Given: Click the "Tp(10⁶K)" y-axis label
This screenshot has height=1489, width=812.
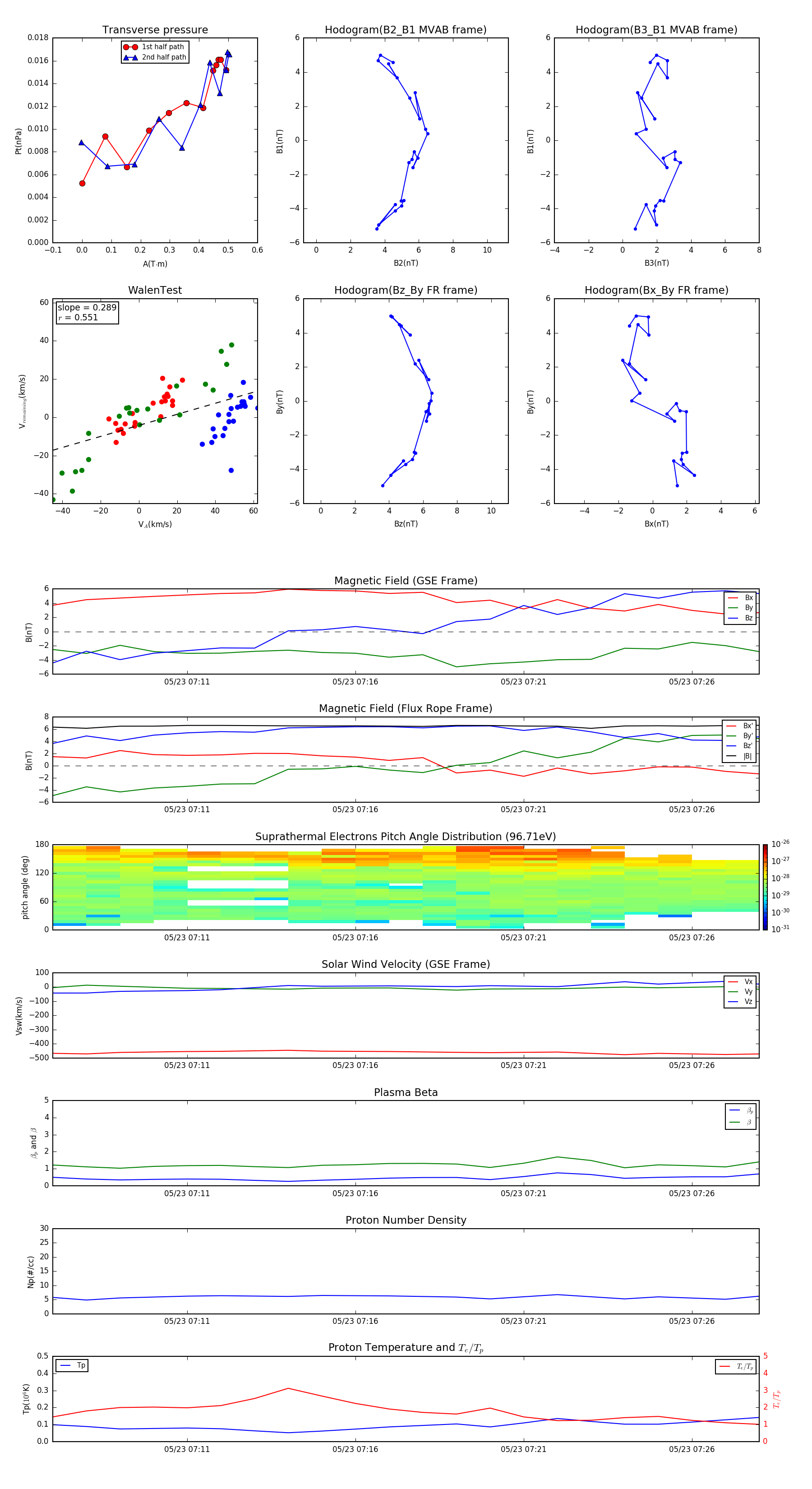Looking at the screenshot, I should (x=26, y=1399).
